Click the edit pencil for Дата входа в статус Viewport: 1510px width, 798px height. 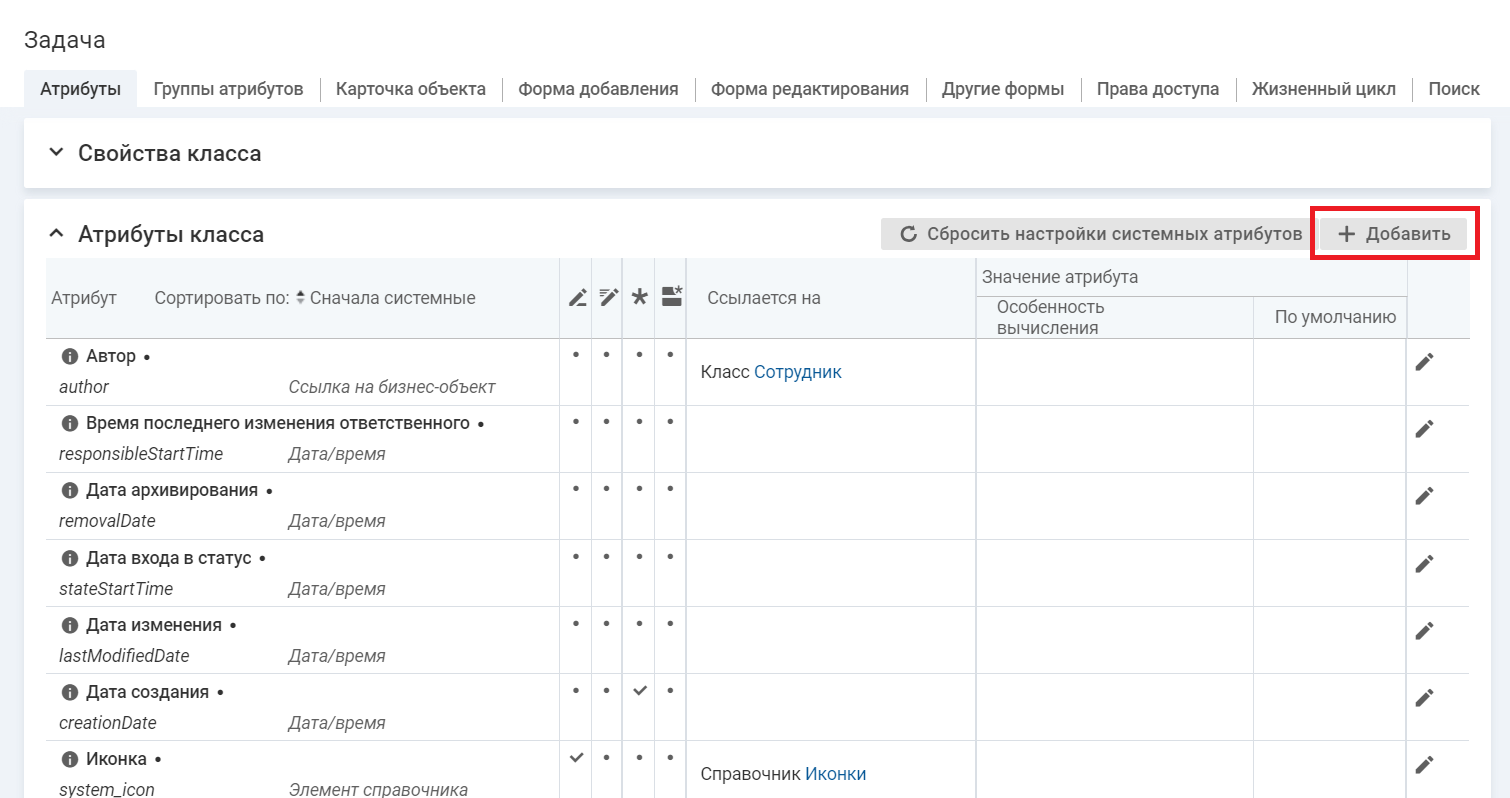pos(1424,564)
